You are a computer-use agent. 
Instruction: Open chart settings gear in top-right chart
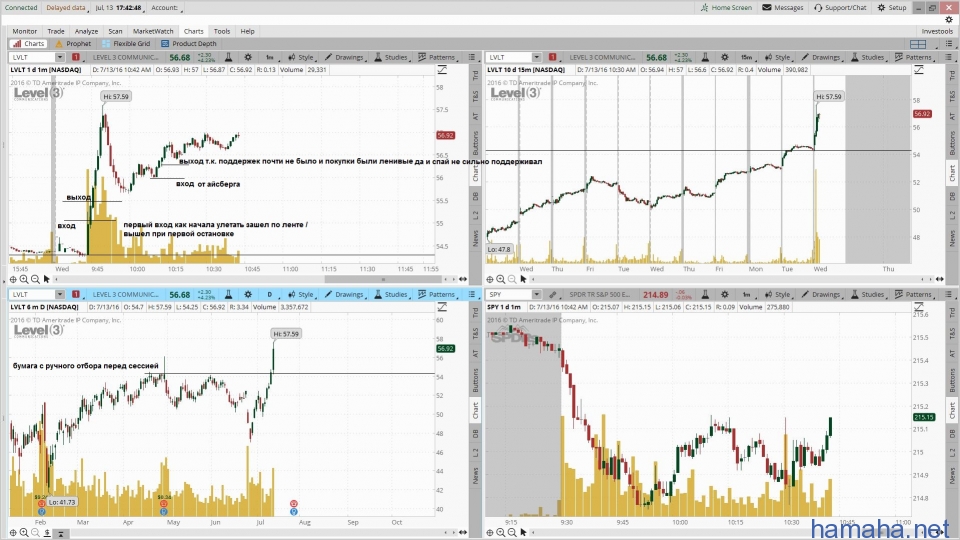[x=724, y=57]
